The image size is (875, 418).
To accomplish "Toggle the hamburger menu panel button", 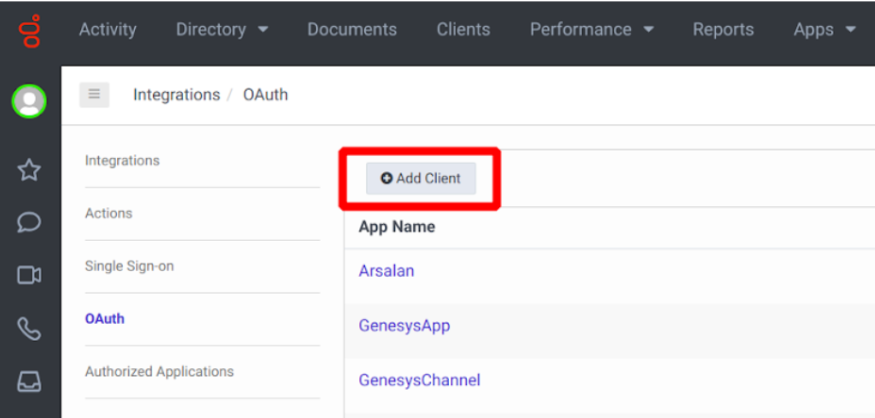I will (95, 95).
